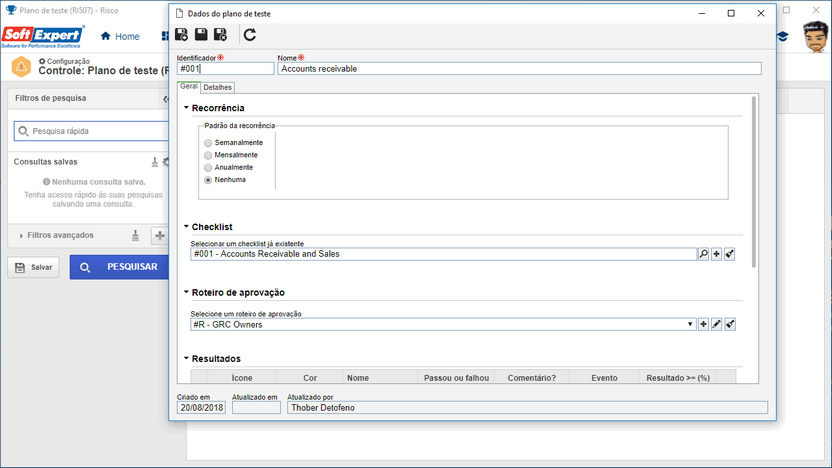Open the user avatar profile
The height and width of the screenshot is (468, 832).
coord(815,36)
